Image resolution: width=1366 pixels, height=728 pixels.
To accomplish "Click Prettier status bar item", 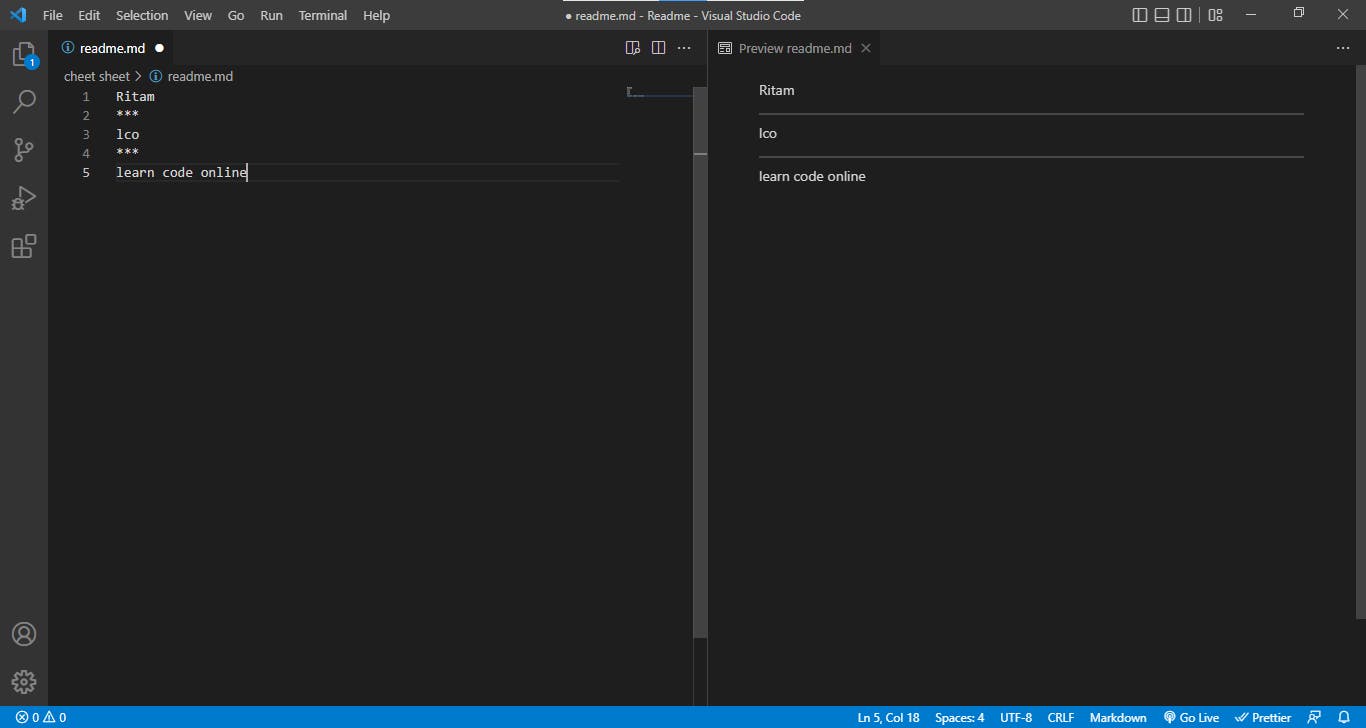I will (1263, 717).
